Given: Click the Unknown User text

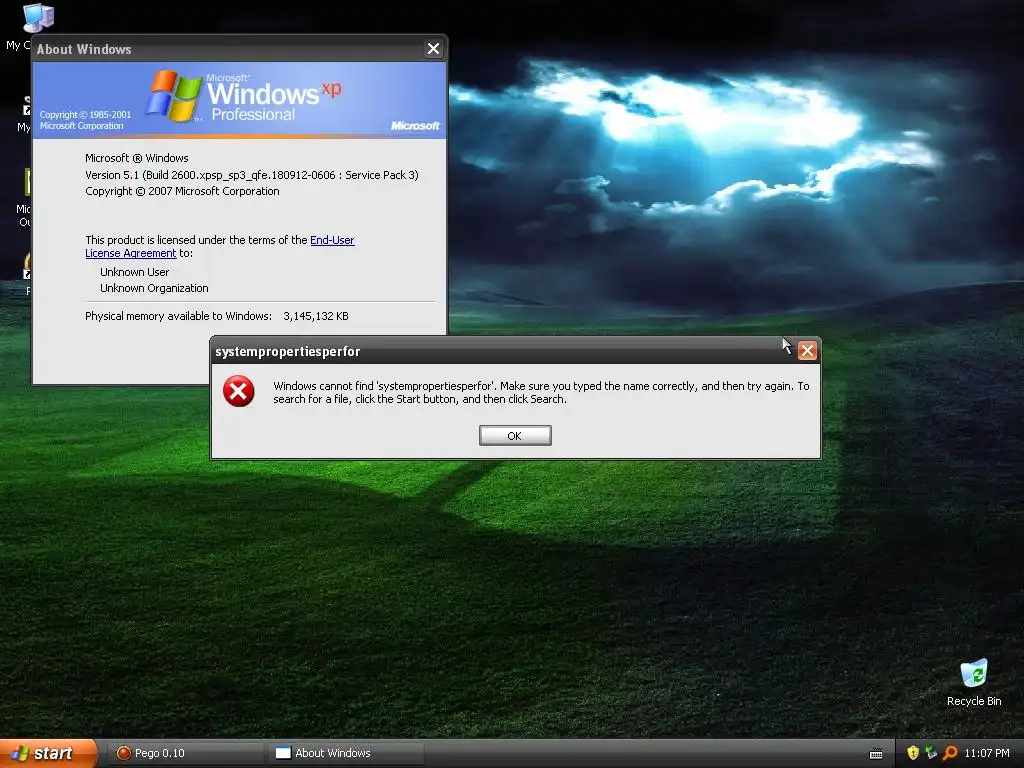Looking at the screenshot, I should pyautogui.click(x=135, y=272).
